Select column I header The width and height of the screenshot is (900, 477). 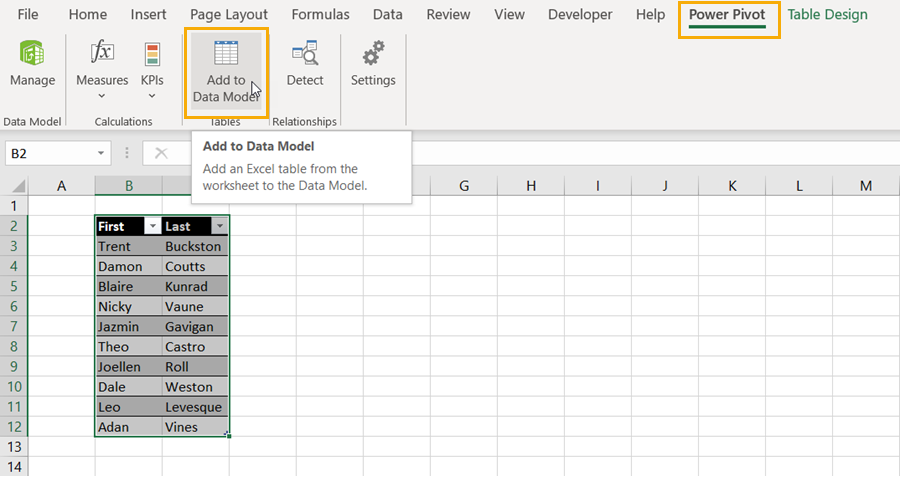(598, 186)
